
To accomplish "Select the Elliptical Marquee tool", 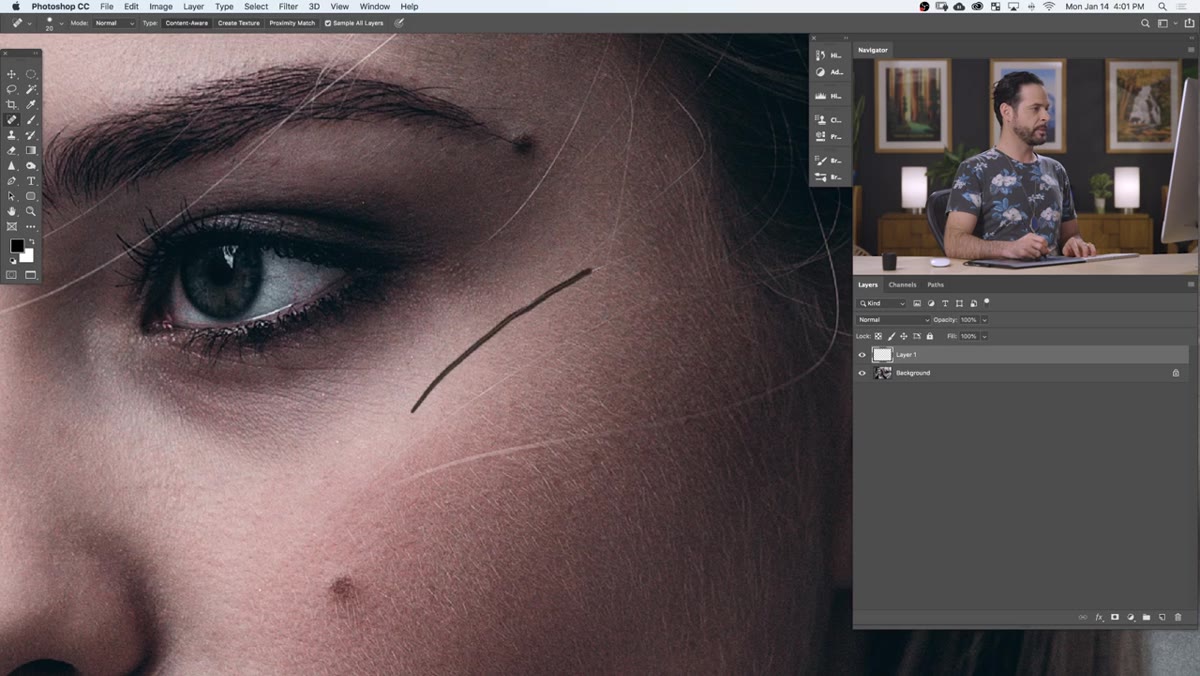I will pyautogui.click(x=31, y=74).
